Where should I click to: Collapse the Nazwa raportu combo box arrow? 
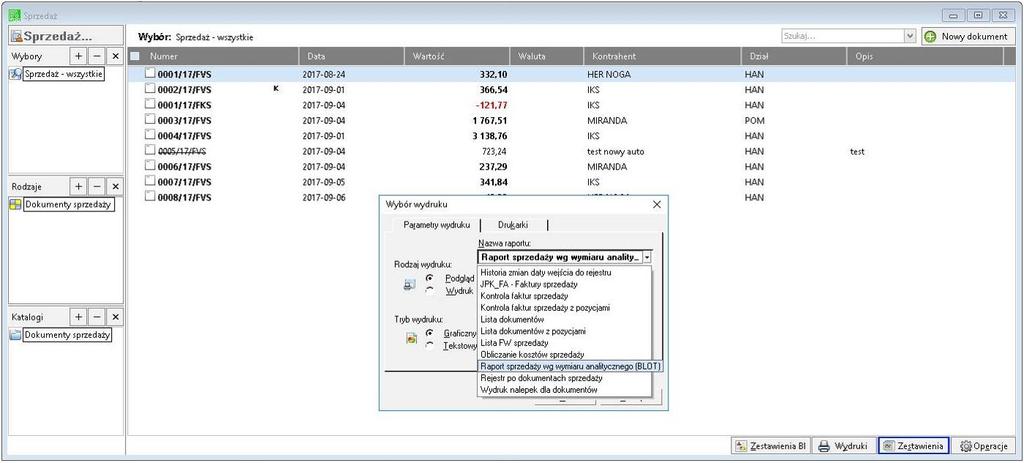(647, 257)
